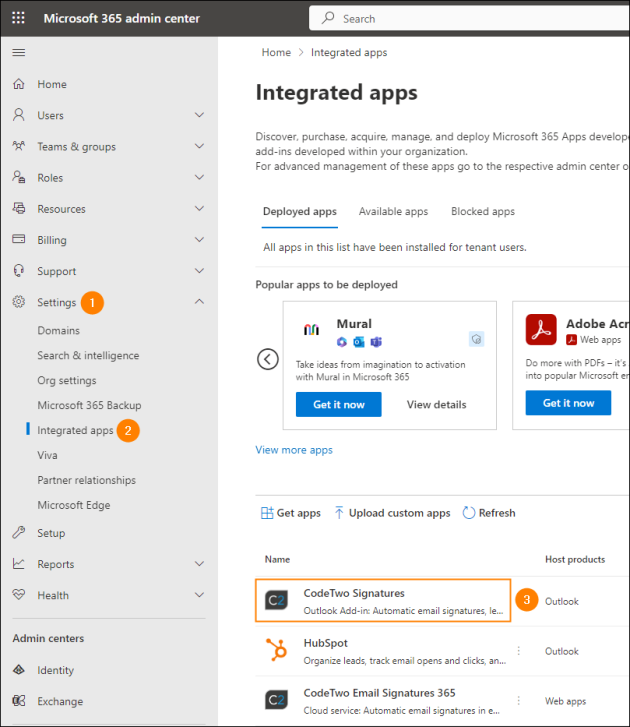630x727 pixels.
Task: Expand the Support section chevron
Action: pos(199,271)
